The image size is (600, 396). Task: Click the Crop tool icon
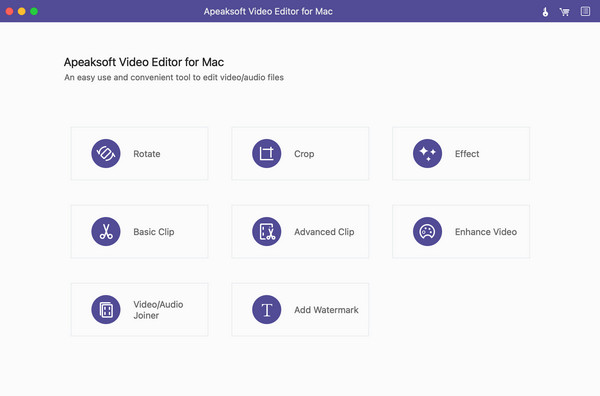[x=267, y=153]
